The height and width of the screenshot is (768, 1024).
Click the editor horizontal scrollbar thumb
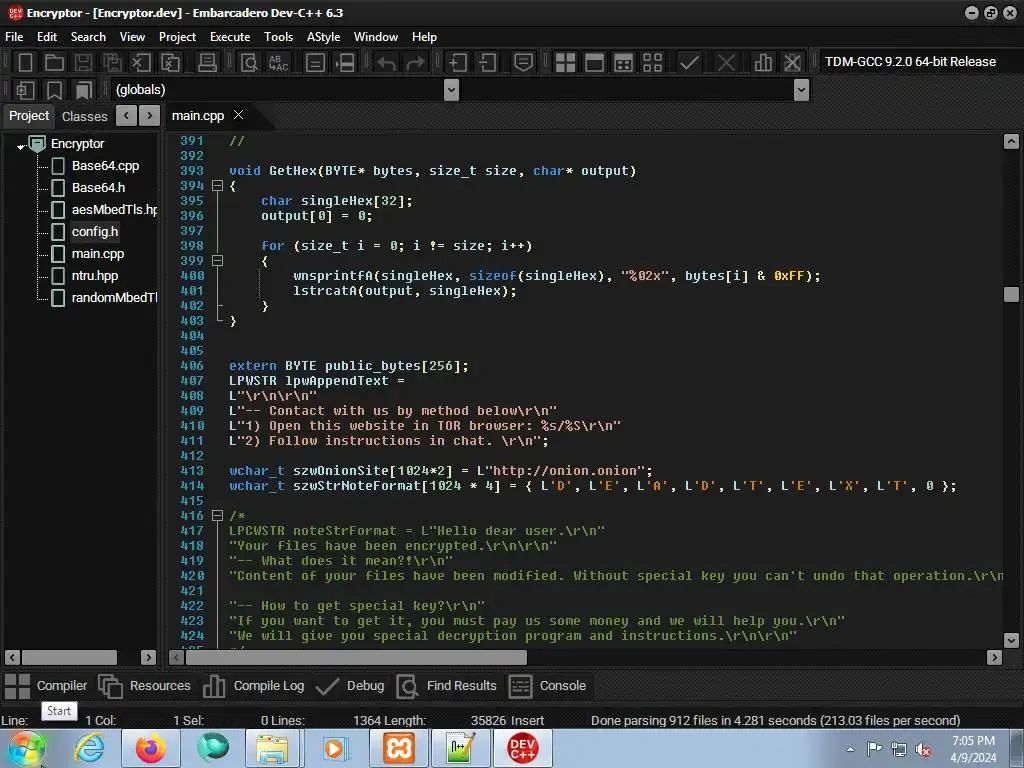356,658
